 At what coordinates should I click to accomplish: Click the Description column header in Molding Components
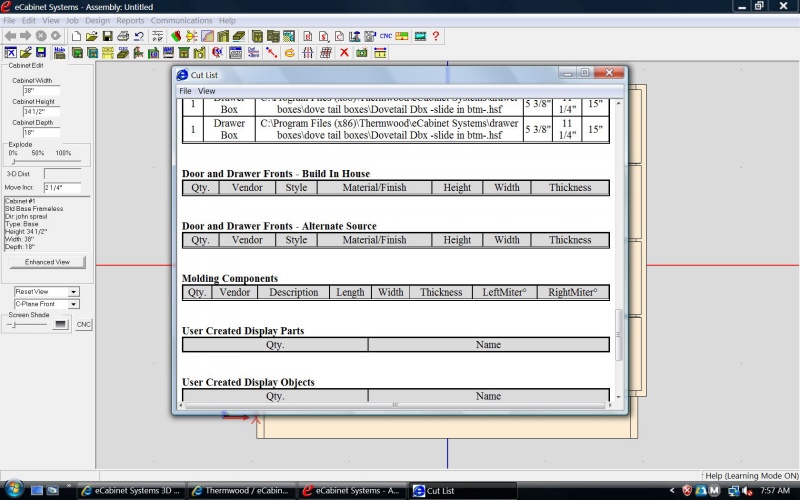coord(293,292)
